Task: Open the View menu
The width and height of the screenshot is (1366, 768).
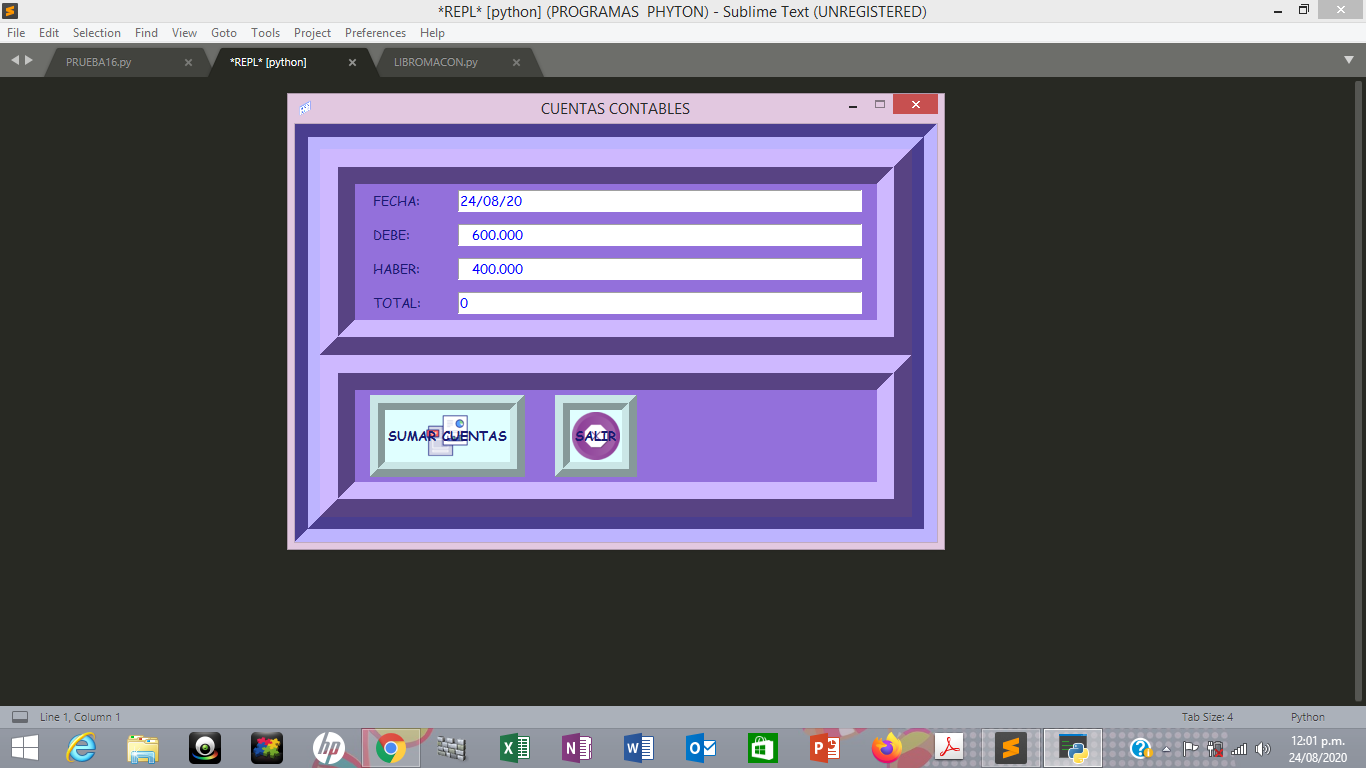Action: point(184,33)
